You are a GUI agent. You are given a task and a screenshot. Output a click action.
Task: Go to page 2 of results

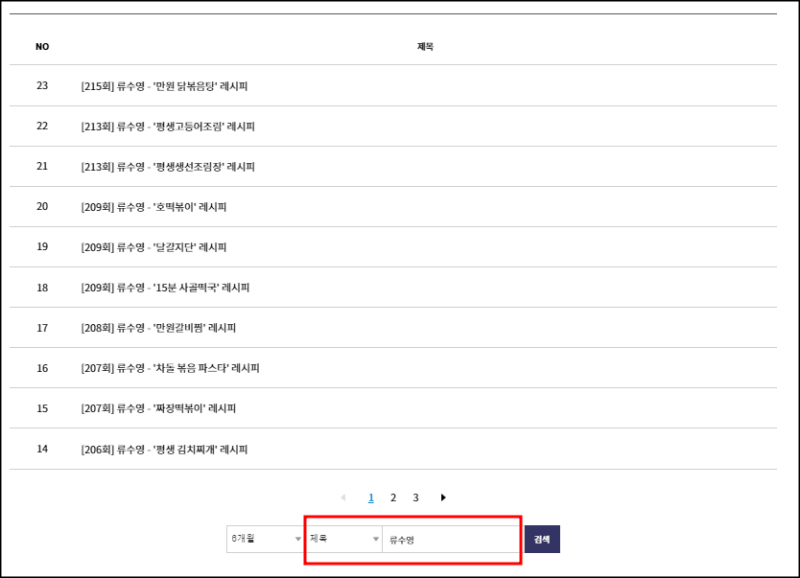[x=393, y=496]
